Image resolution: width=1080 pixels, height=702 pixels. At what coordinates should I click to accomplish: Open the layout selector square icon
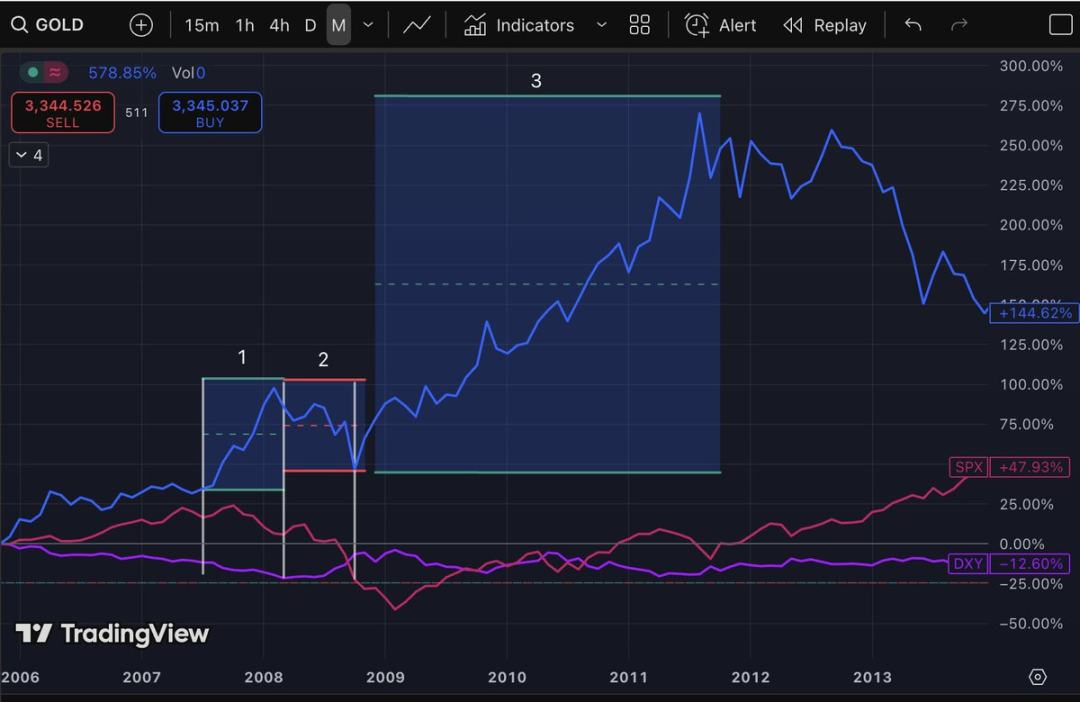coord(1060,25)
